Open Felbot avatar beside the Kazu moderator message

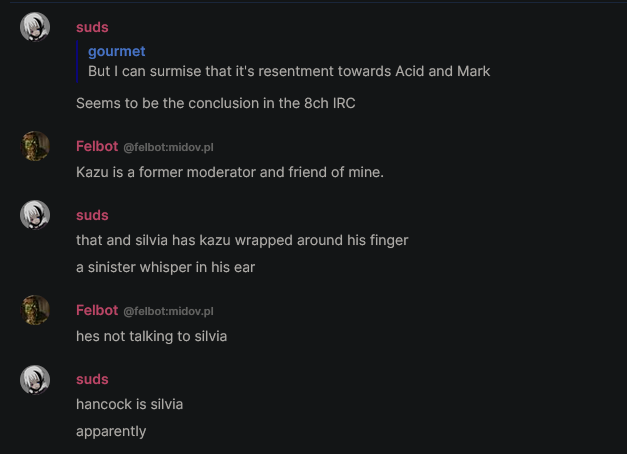[x=35, y=146]
